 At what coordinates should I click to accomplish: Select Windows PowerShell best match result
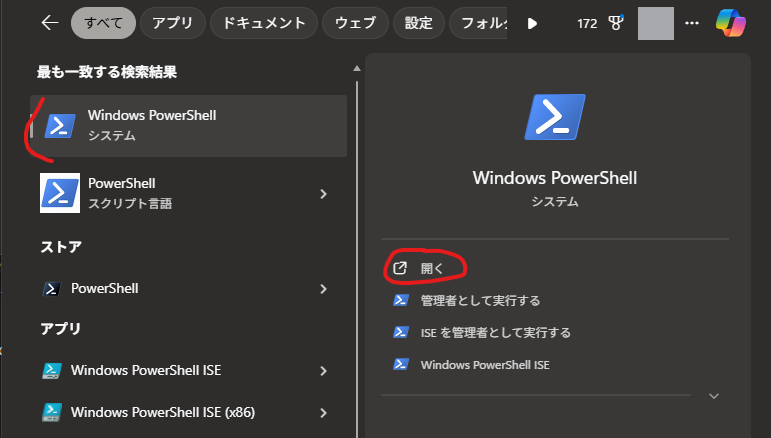point(188,126)
